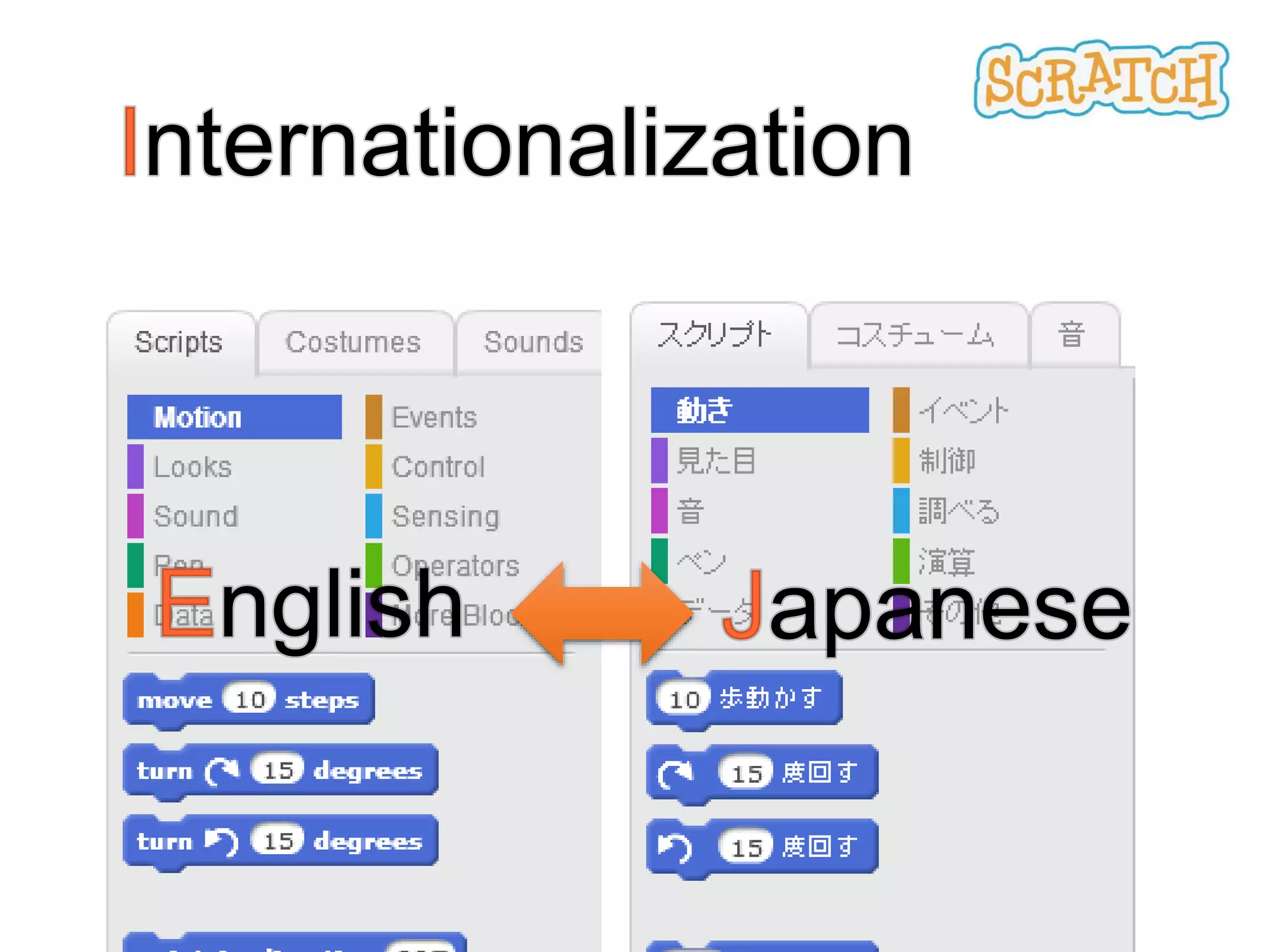1270x952 pixels.
Task: Click the counterclockwise arrow icon in the 度回す block
Action: click(x=675, y=848)
